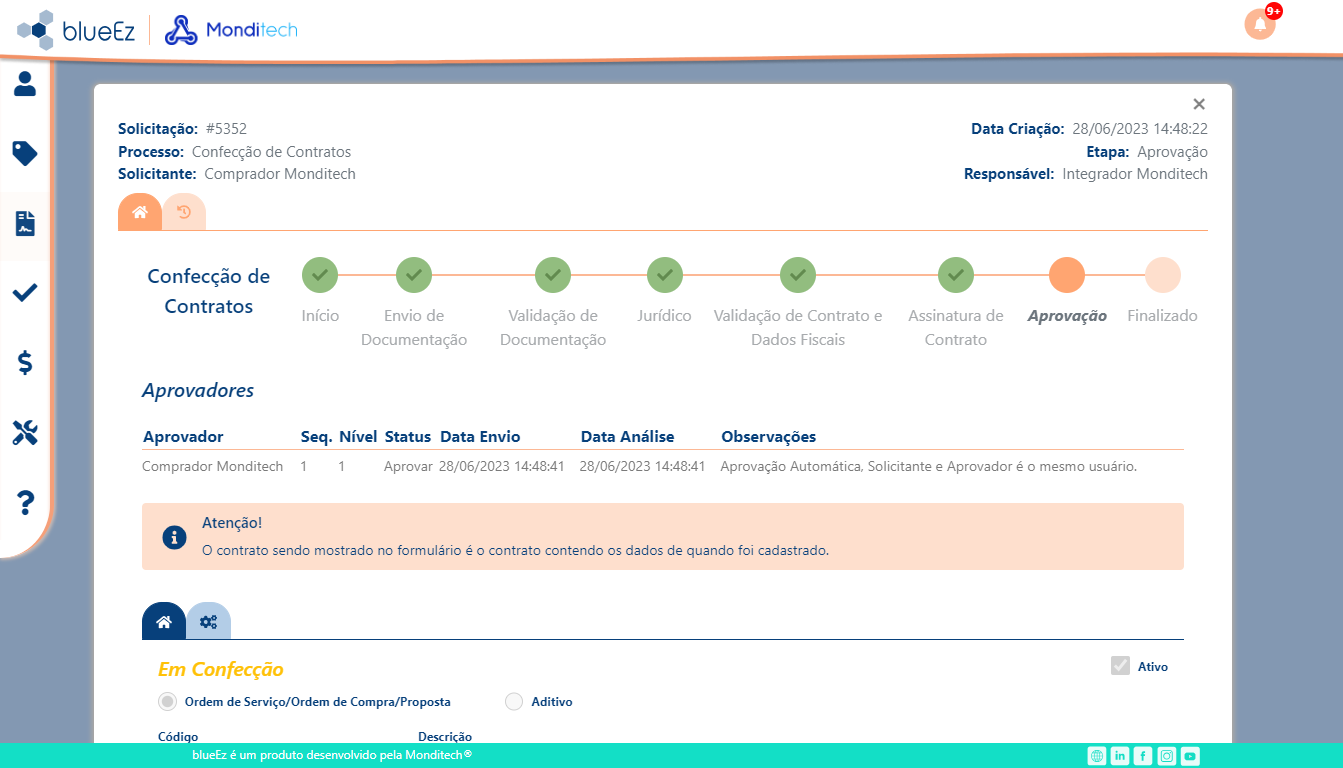Switch to the history clock tab
Screen dimensions: 1343x768
coord(184,212)
